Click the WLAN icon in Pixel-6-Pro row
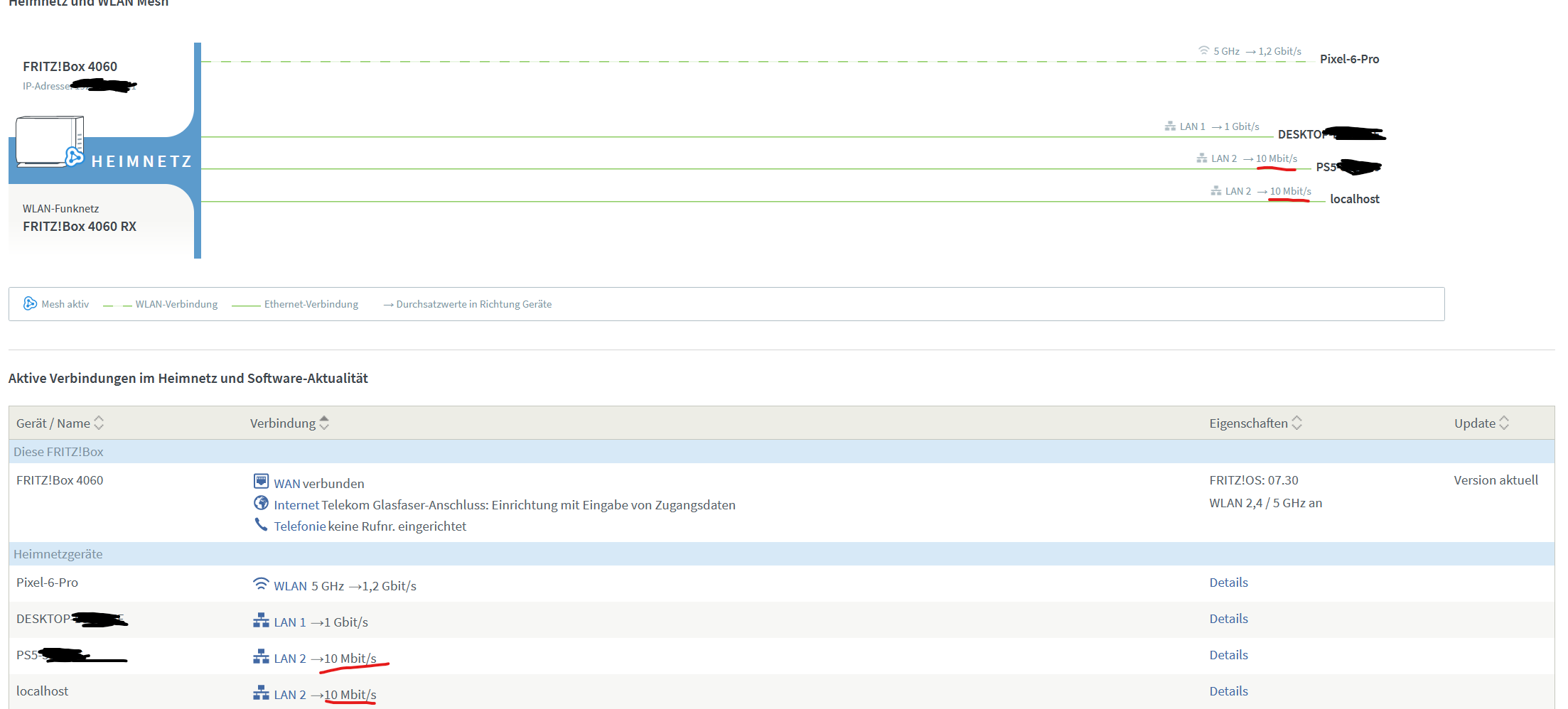Screen dimensions: 1568x709 (x=261, y=584)
